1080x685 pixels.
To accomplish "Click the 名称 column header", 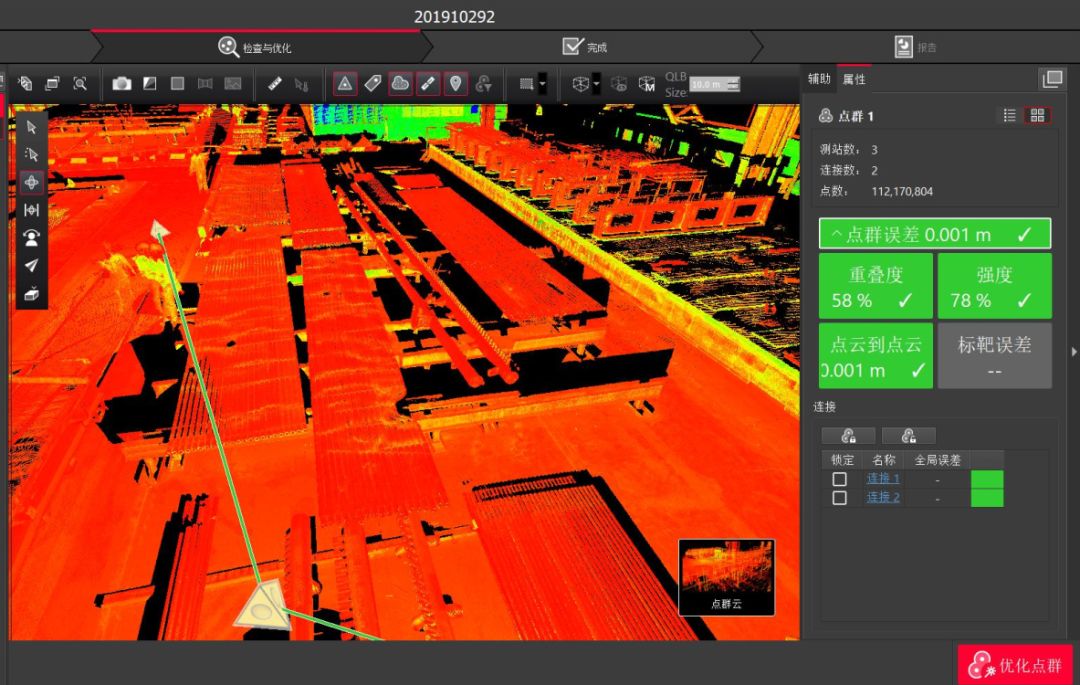I will coord(884,460).
